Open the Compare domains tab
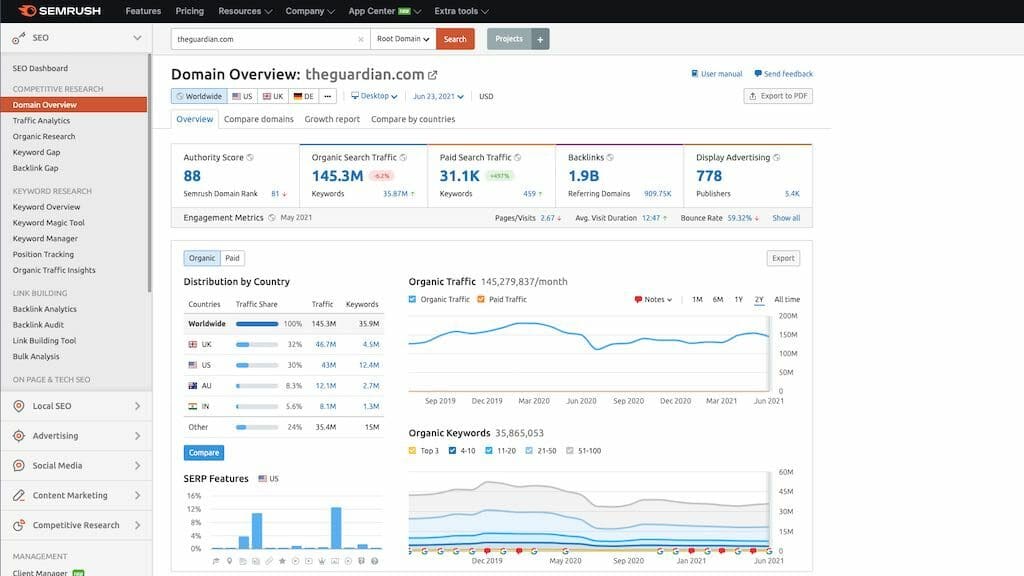 259,120
